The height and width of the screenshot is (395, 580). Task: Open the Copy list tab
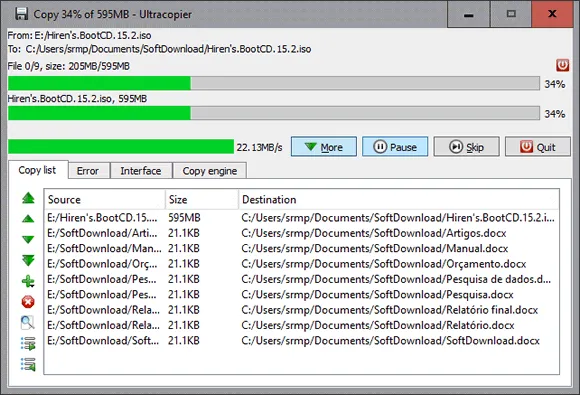[x=37, y=170]
